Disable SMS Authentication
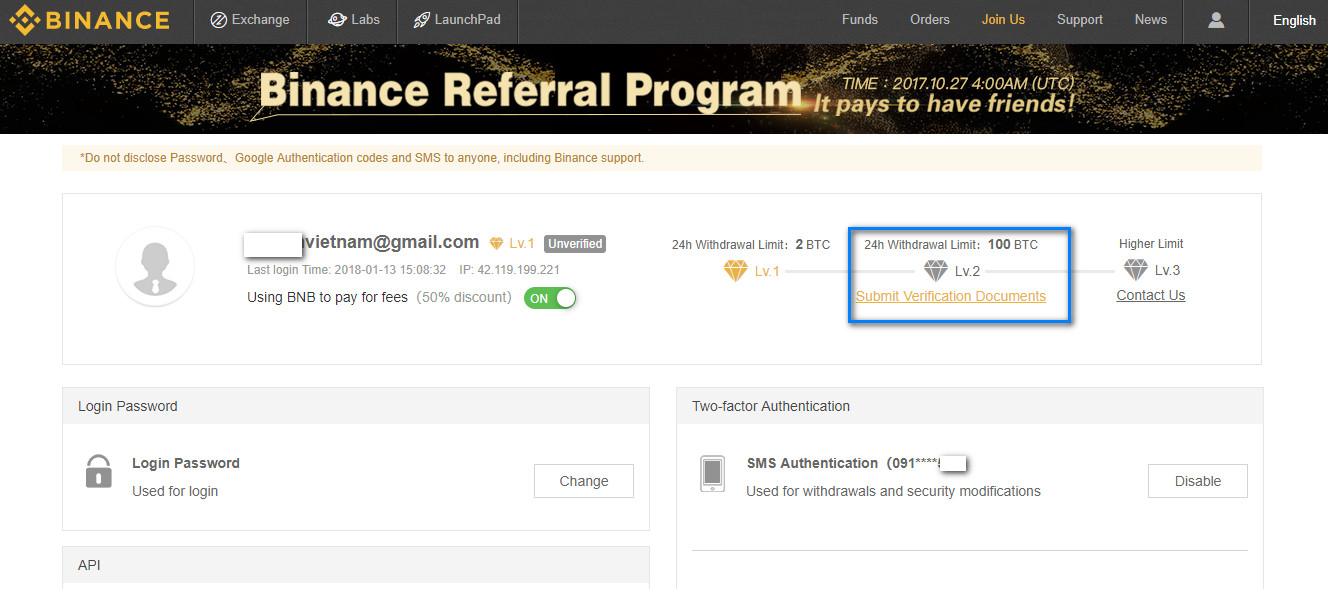Viewport: 1328px width, 589px height. coord(1198,481)
